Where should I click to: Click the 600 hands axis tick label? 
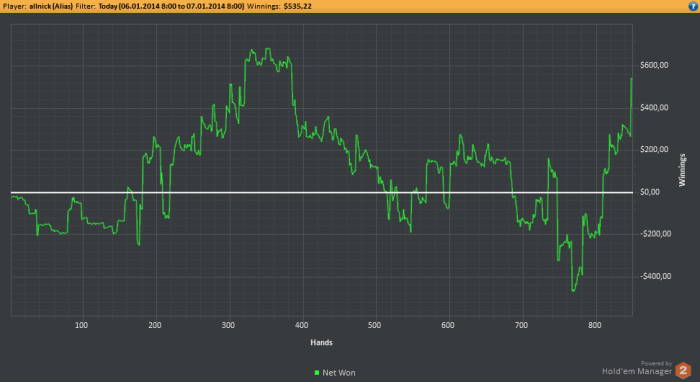tap(448, 325)
